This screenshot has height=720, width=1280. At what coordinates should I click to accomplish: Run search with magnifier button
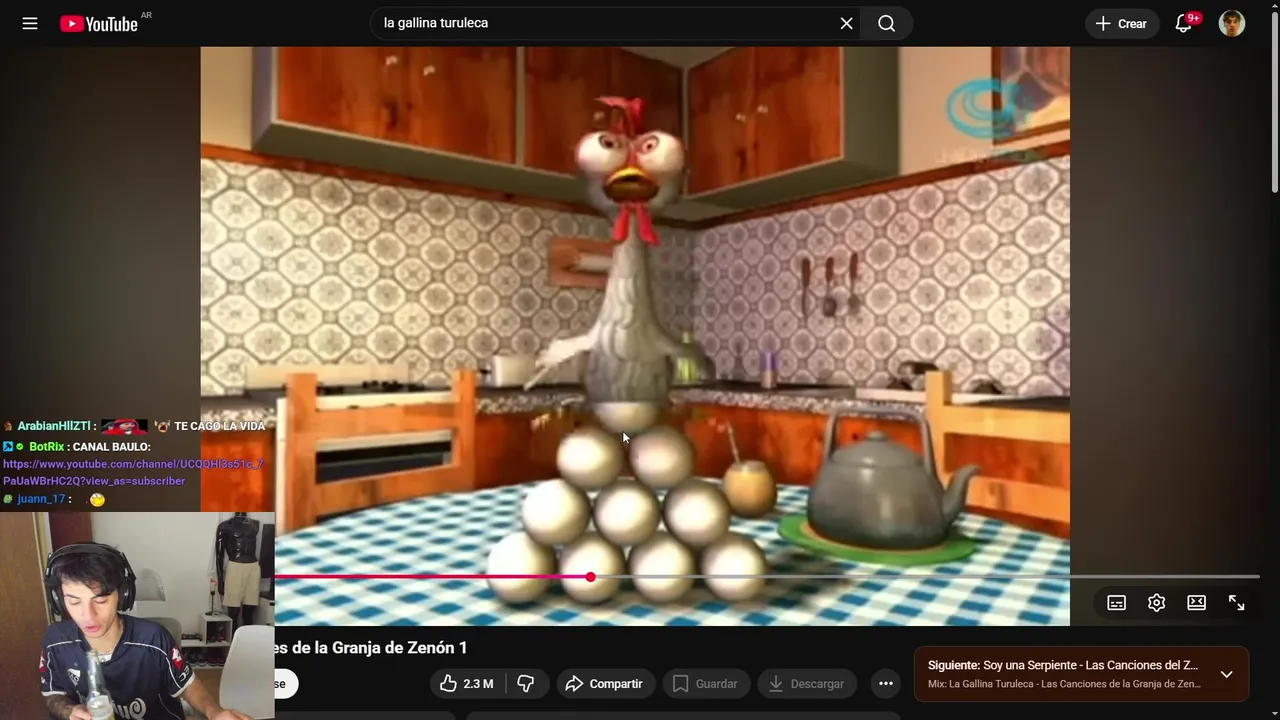[x=887, y=23]
